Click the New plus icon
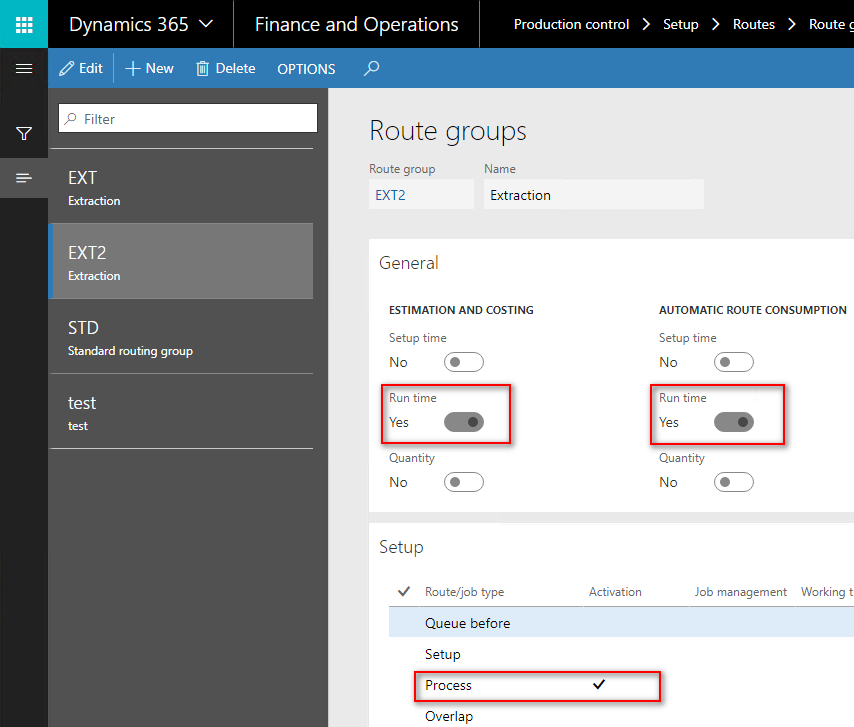854x727 pixels. click(132, 68)
